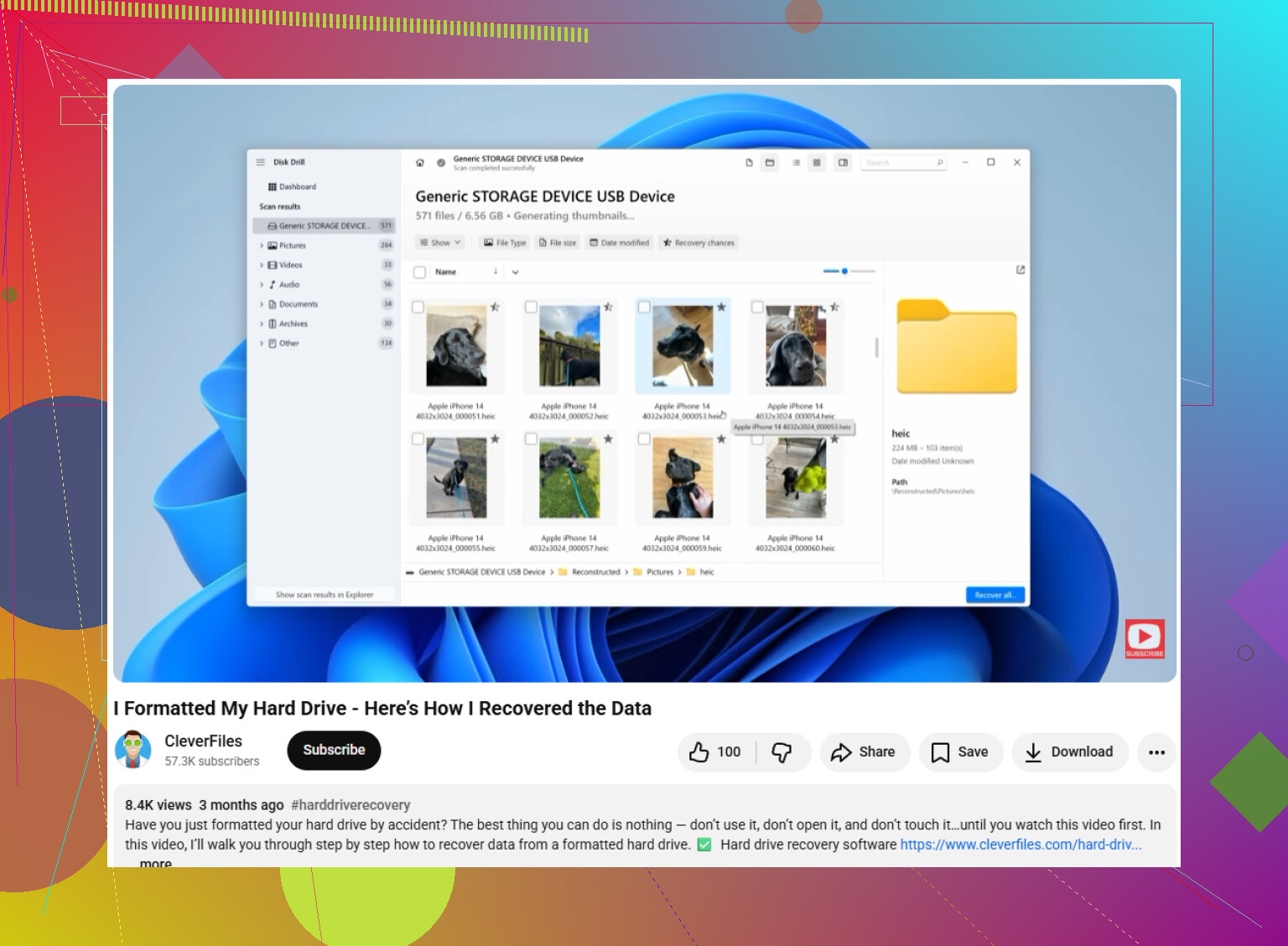Viewport: 1288px width, 946px height.
Task: Expand the Pictures category in sidebar
Action: (262, 246)
